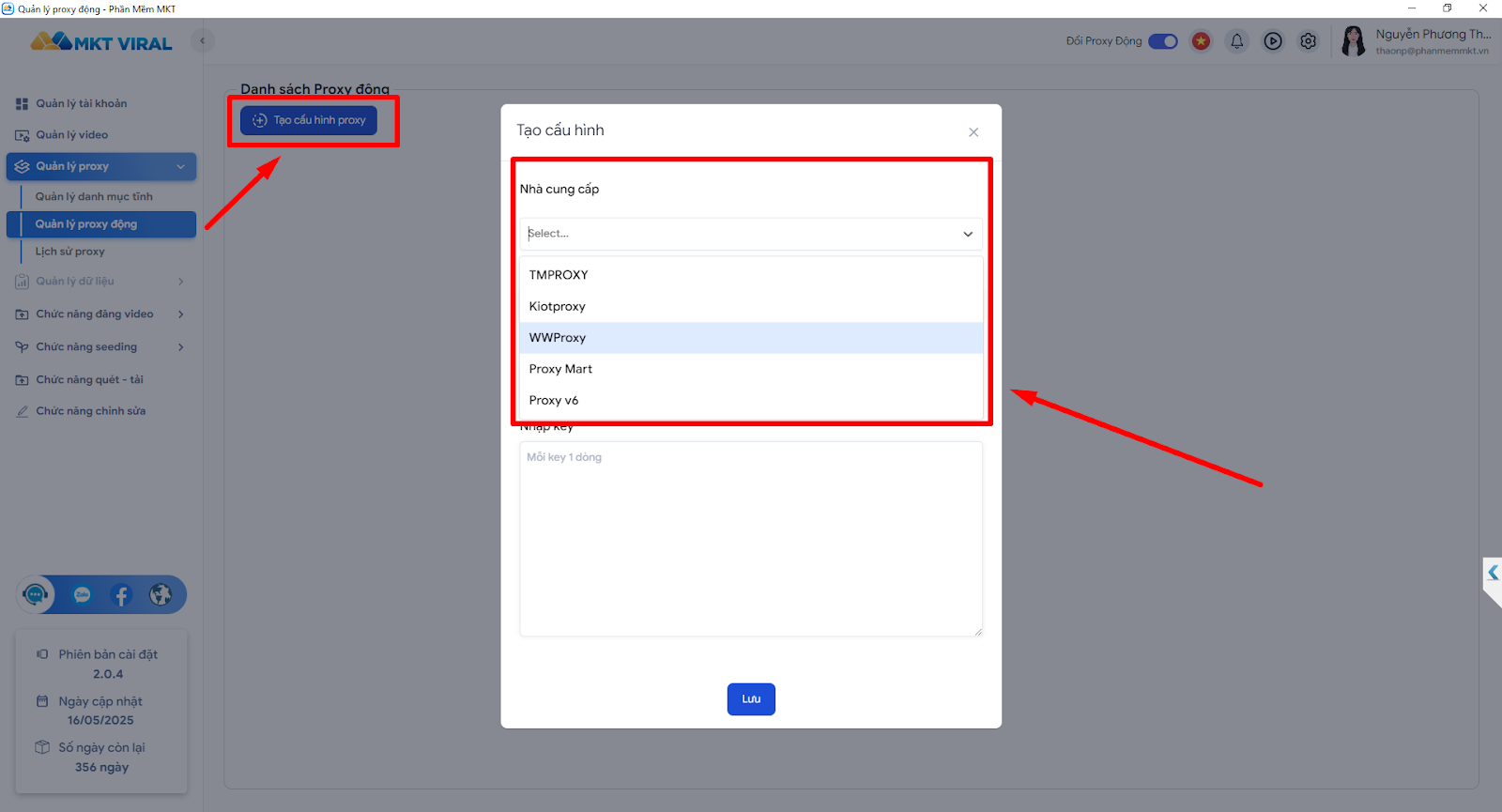Image resolution: width=1502 pixels, height=812 pixels.
Task: Click the Chức năng seeding icon
Action: point(22,347)
